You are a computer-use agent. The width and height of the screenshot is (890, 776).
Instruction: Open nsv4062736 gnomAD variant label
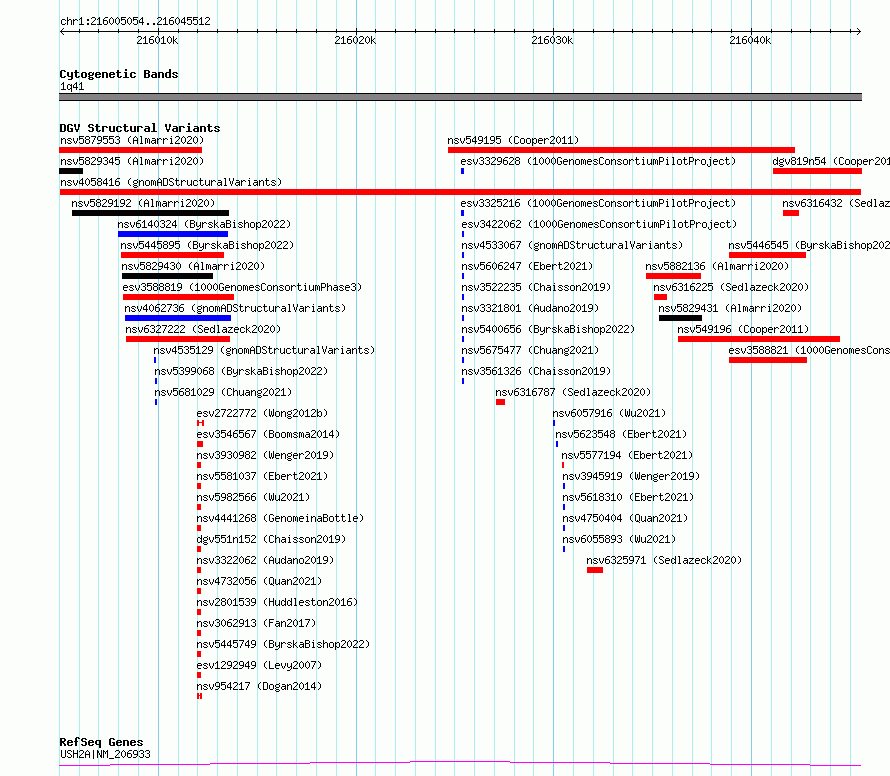tap(235, 308)
